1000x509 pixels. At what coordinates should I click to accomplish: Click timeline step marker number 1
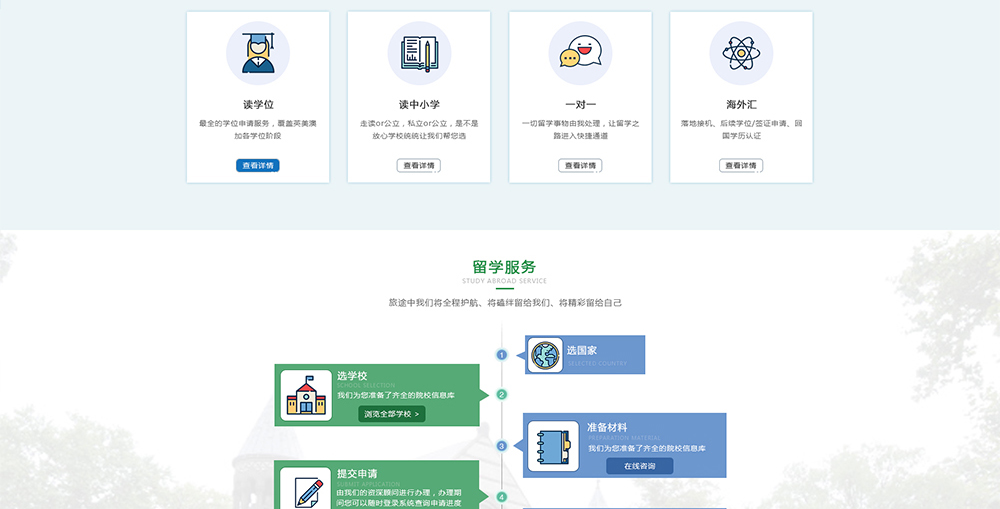(502, 355)
